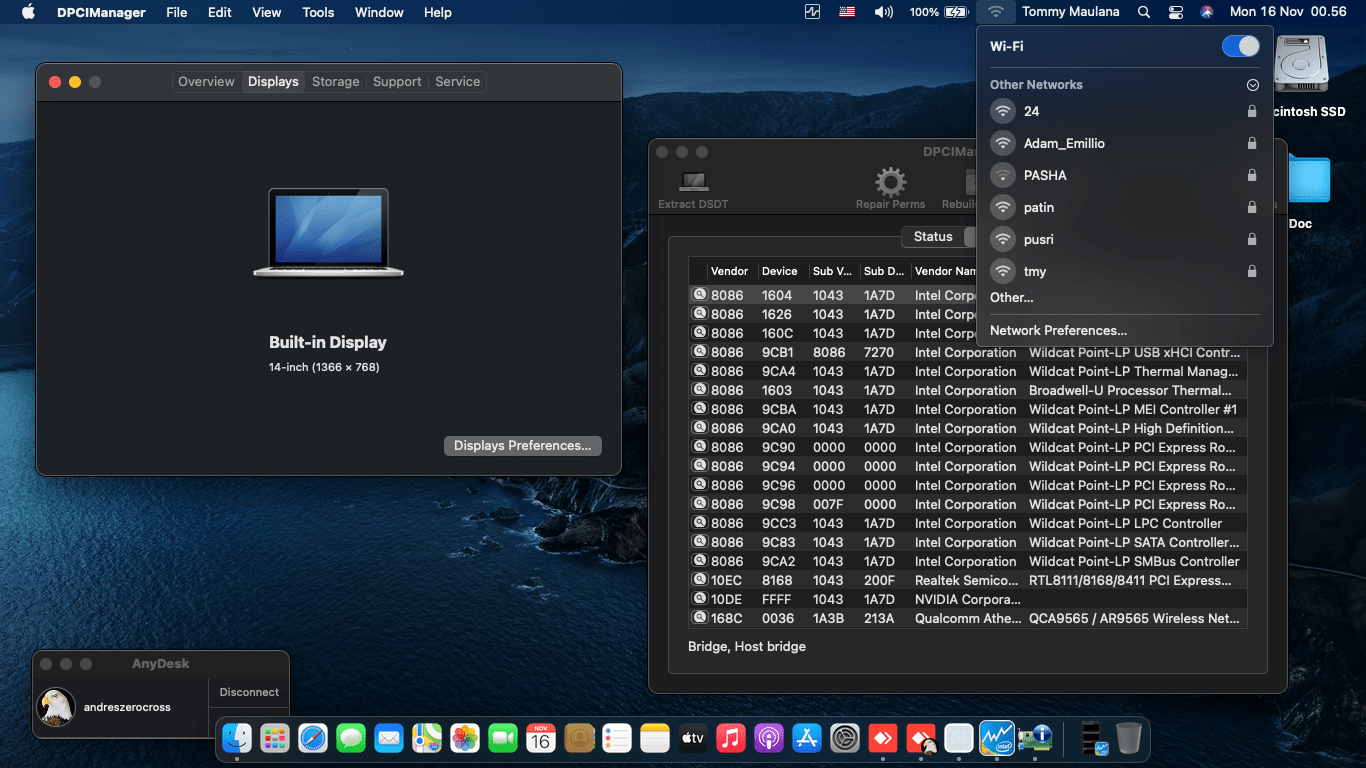This screenshot has height=768, width=1366.
Task: Open Launchpad in the dock
Action: pyautogui.click(x=275, y=739)
